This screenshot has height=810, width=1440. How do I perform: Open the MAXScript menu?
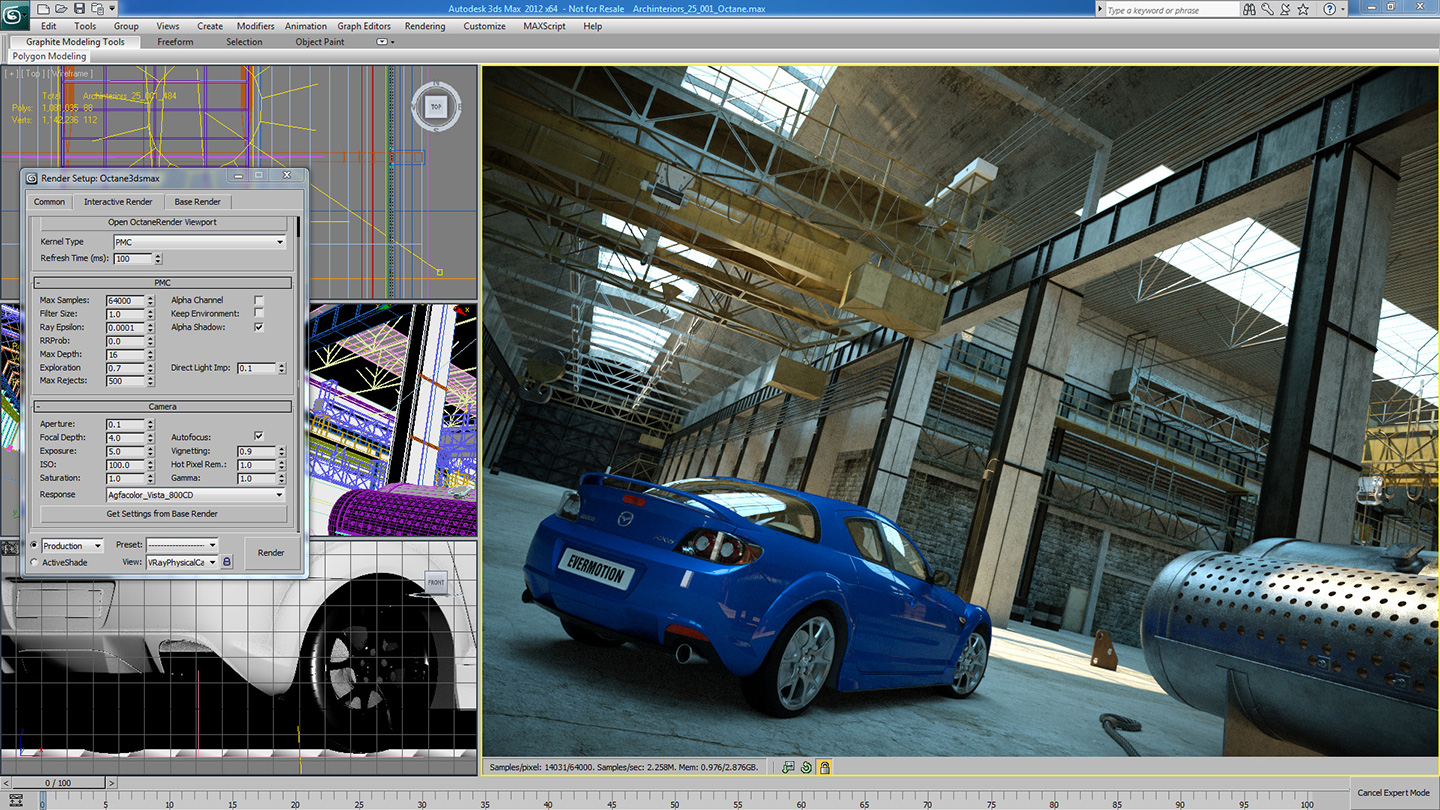tap(544, 26)
